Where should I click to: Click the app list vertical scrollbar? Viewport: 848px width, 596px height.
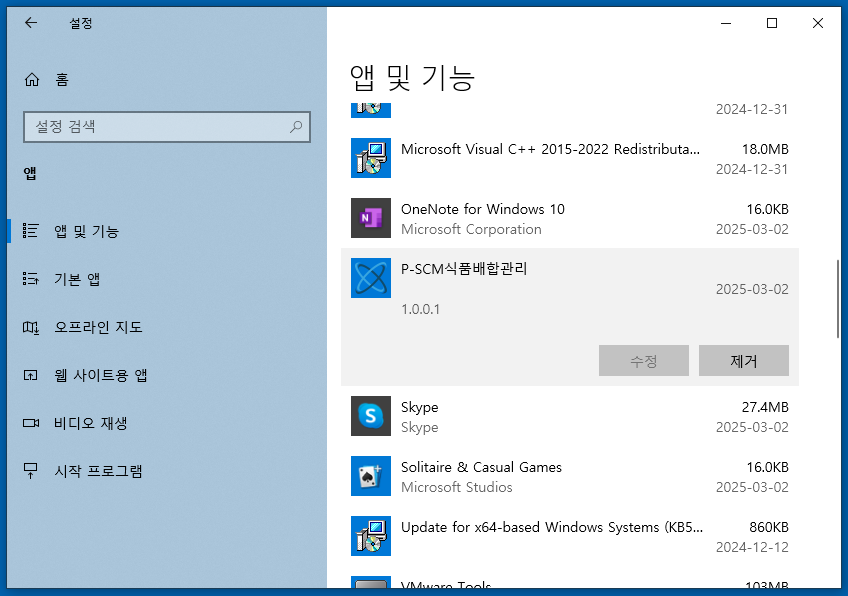pos(838,299)
